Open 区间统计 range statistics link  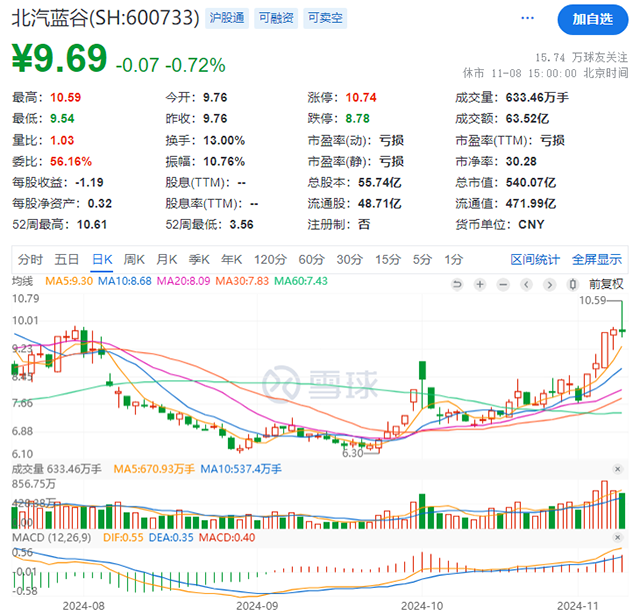click(x=535, y=260)
